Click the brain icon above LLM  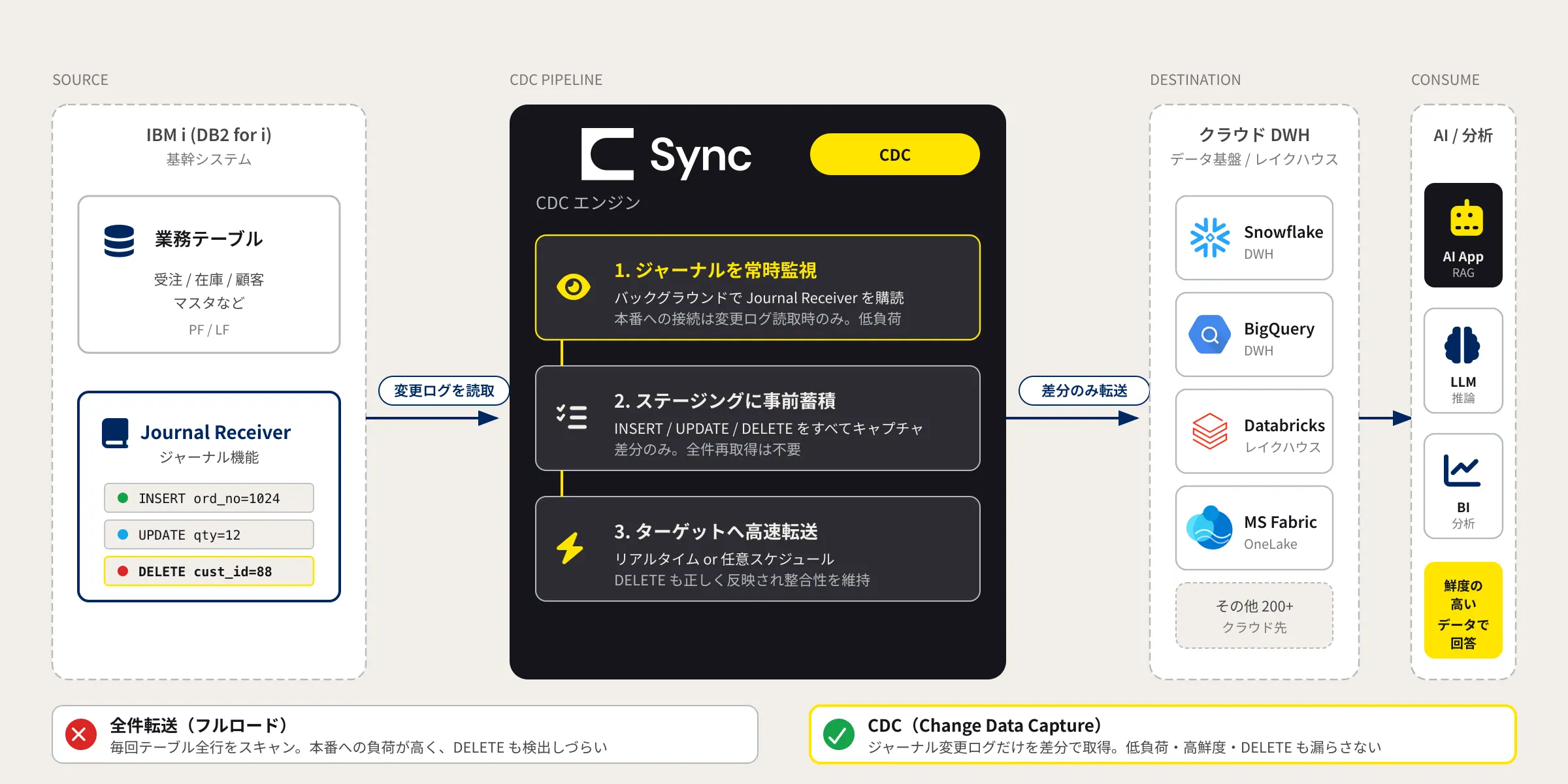1462,344
